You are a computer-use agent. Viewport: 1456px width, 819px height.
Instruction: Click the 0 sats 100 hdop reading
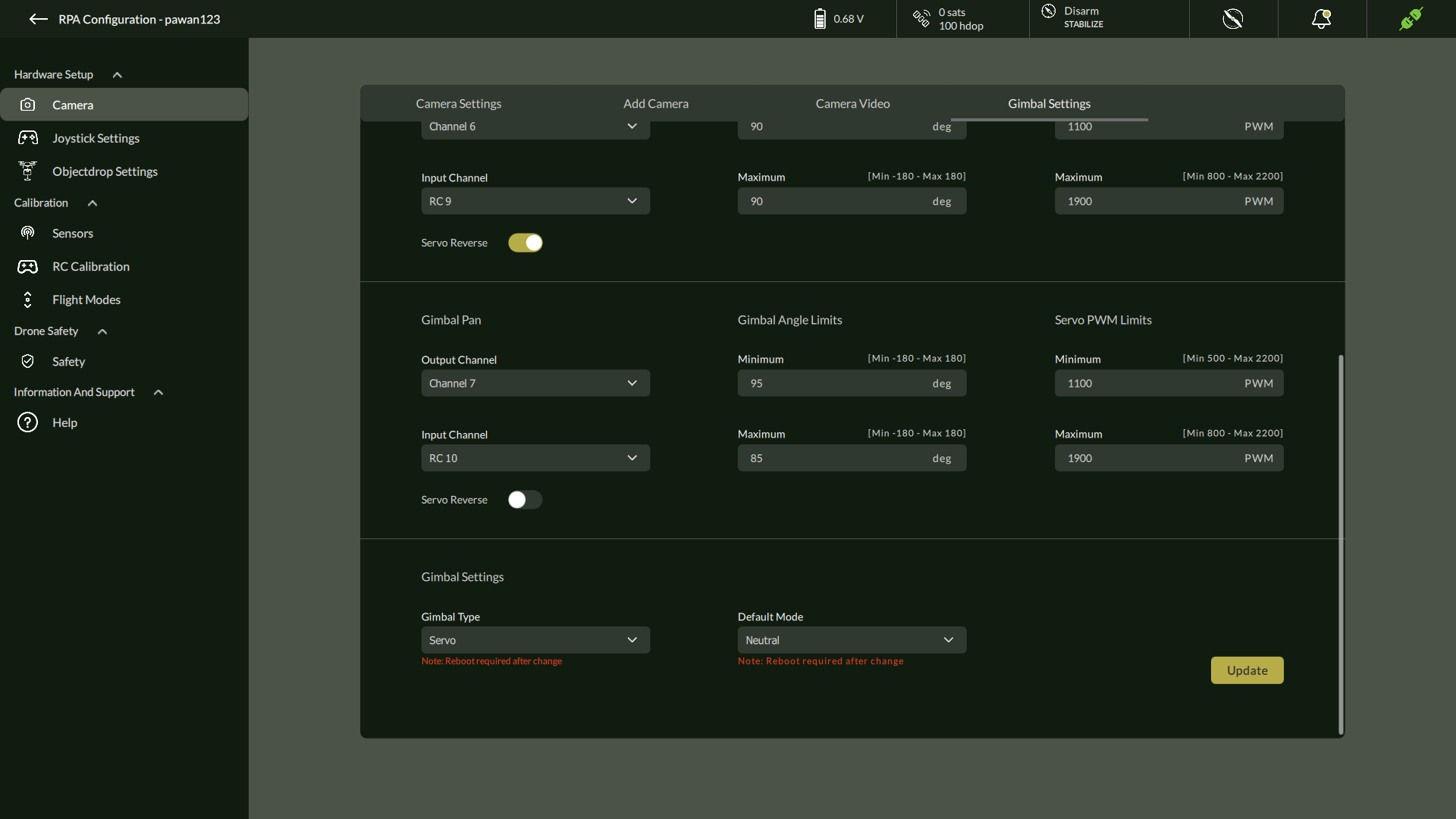pyautogui.click(x=961, y=19)
